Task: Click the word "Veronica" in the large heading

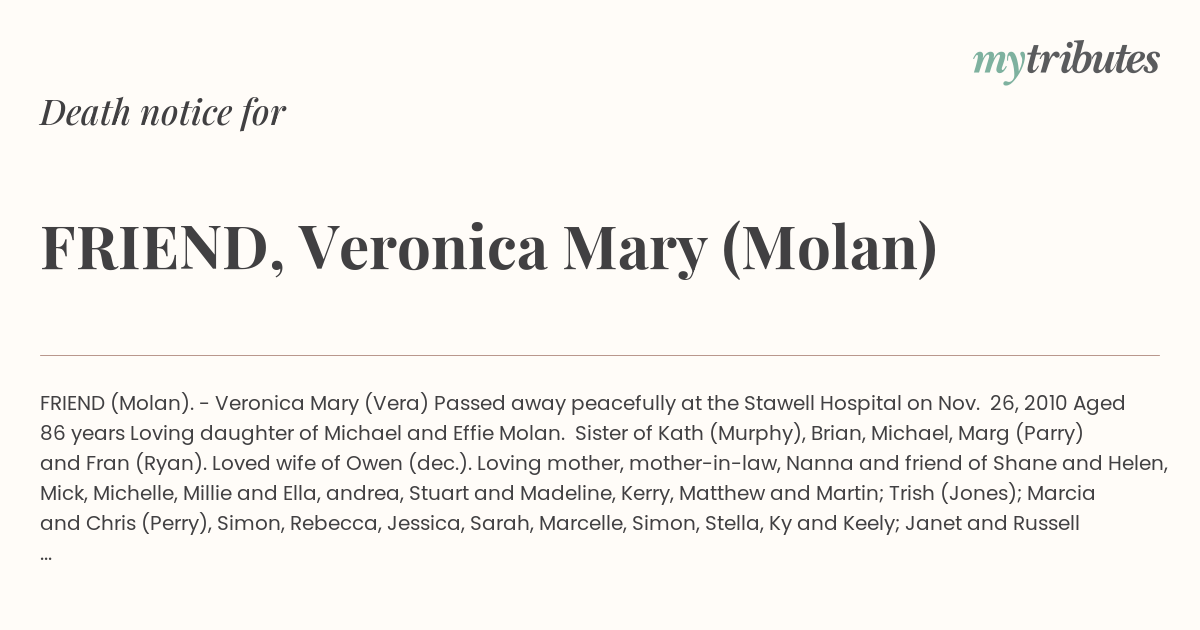Action: click(422, 247)
